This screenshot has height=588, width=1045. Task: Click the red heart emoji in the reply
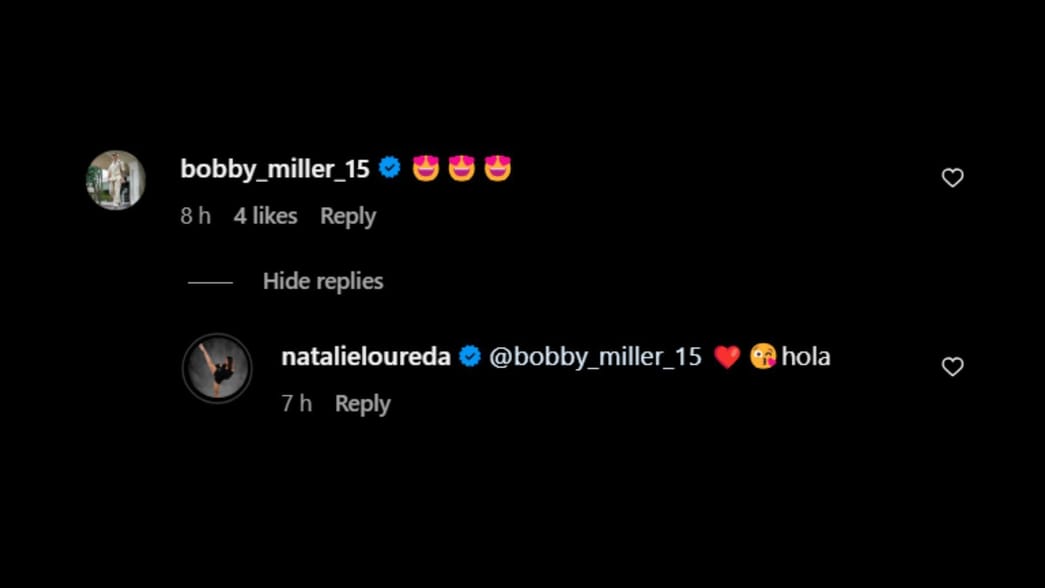pos(726,355)
